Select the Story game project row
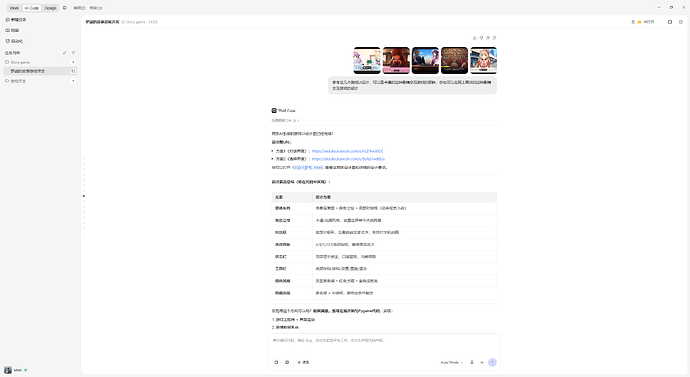Viewport: 690px width, 377px height. (x=40, y=62)
